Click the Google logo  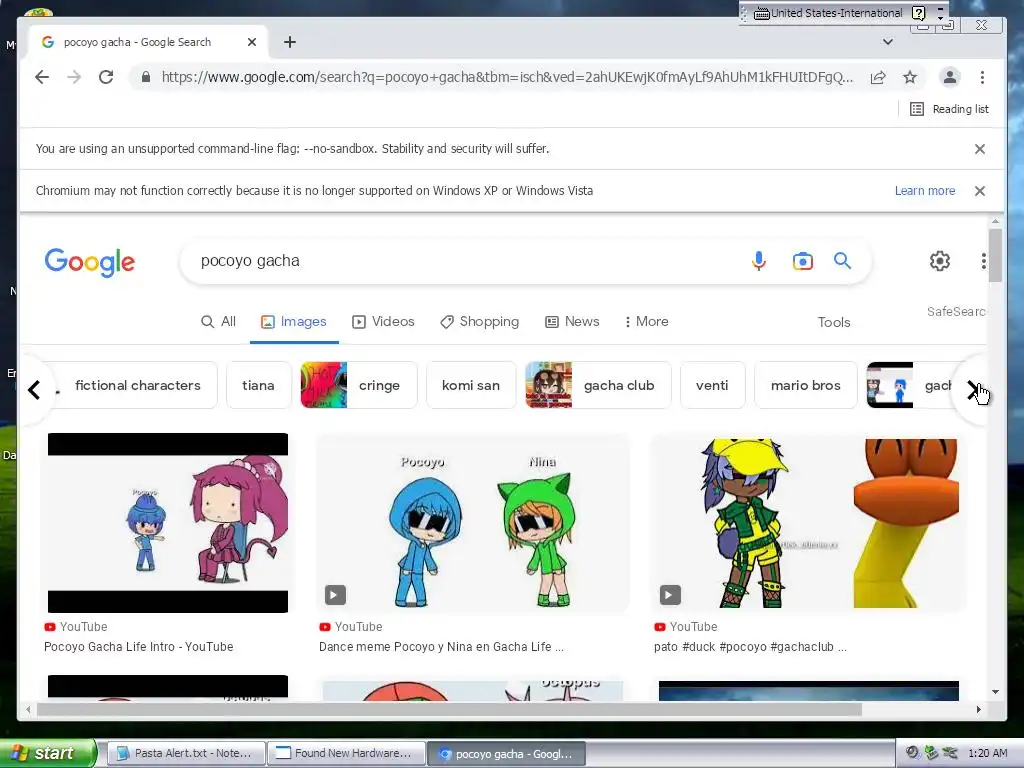point(90,262)
